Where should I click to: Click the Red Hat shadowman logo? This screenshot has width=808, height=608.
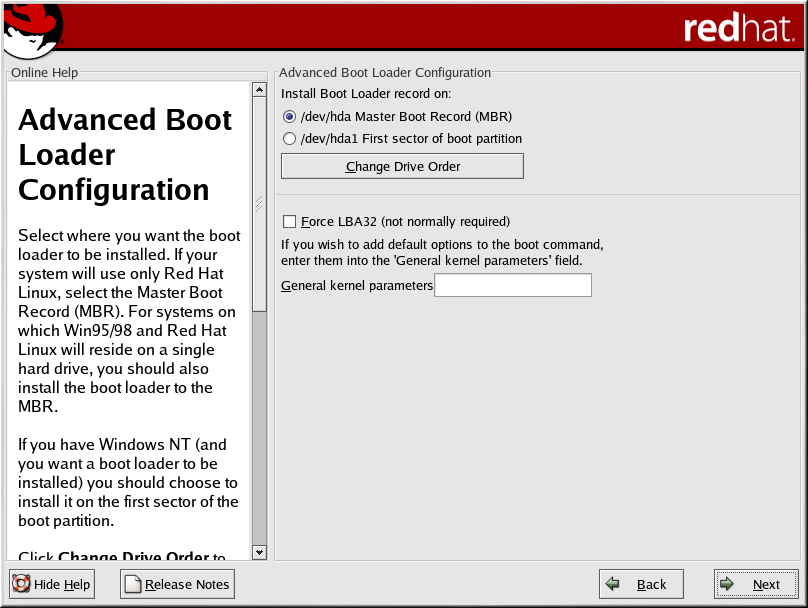[30, 28]
